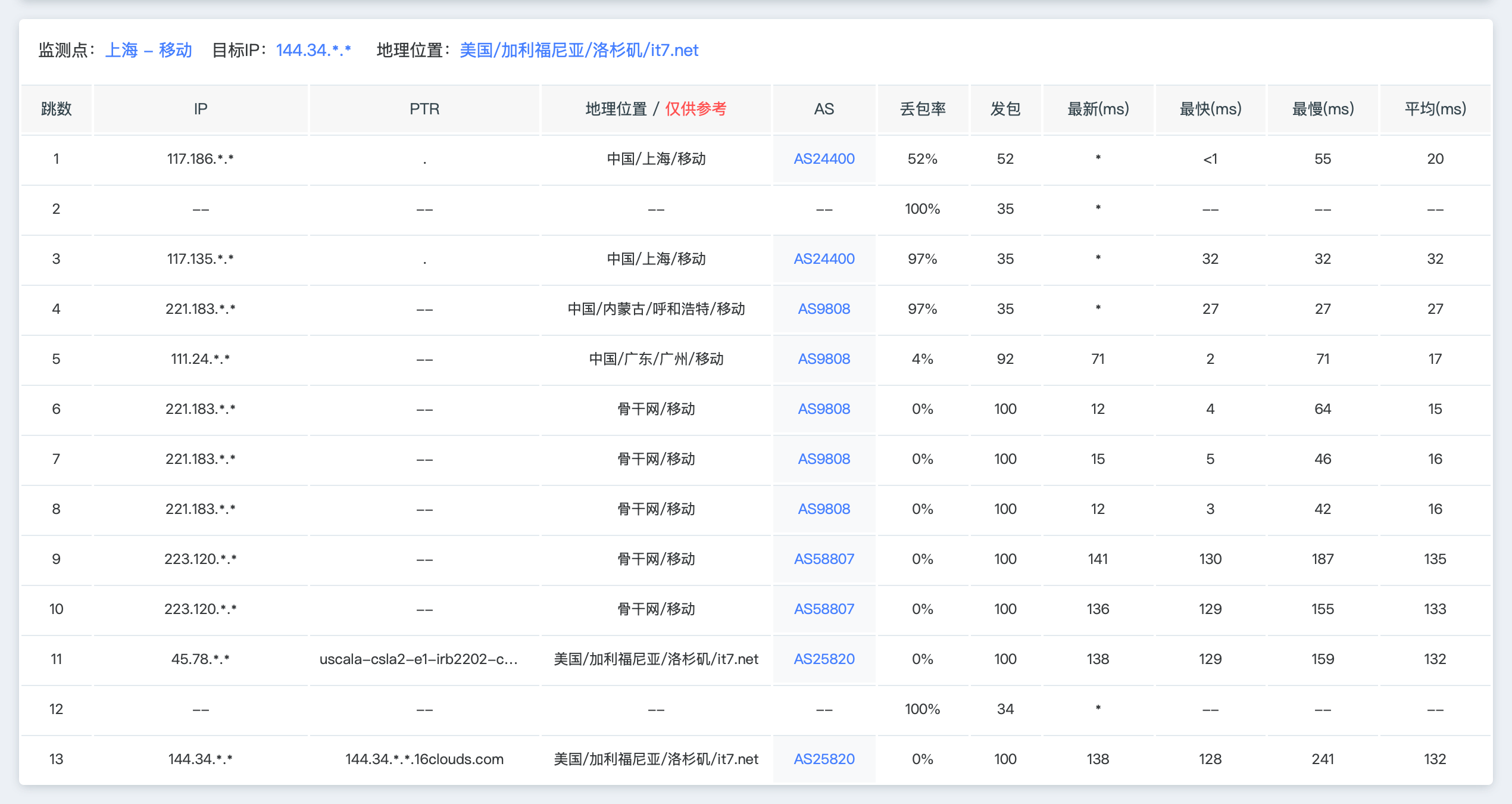Click AS58807 link in hop 10 row
1512x804 pixels.
[824, 609]
